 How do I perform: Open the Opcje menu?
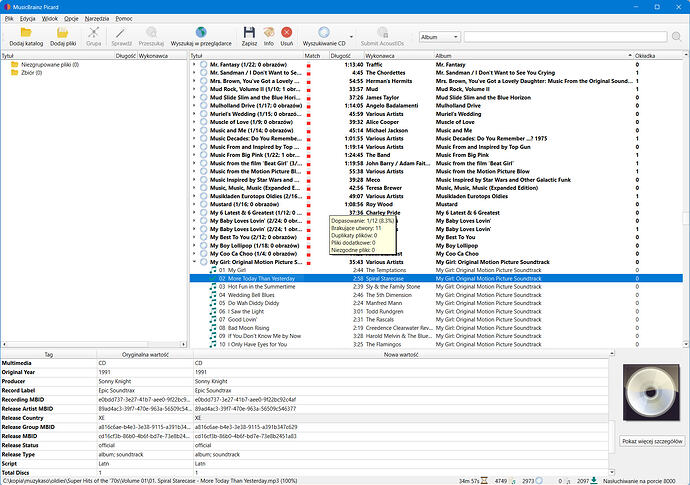(71, 18)
